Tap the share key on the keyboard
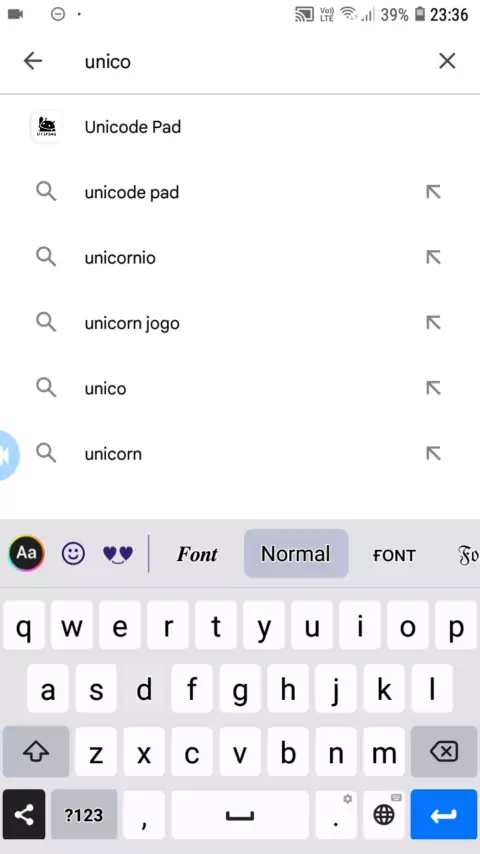Screen dimensions: 480x854 coord(24,815)
